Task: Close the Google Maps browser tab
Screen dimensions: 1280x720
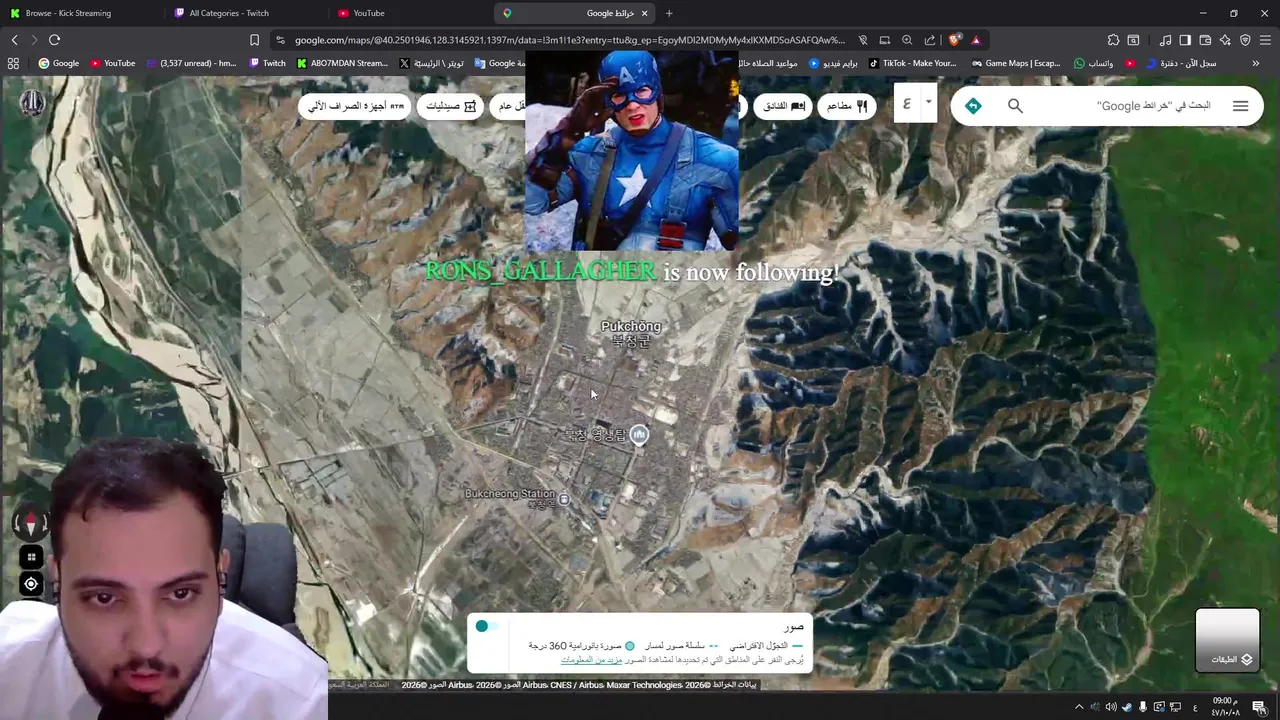Action: 645,13
